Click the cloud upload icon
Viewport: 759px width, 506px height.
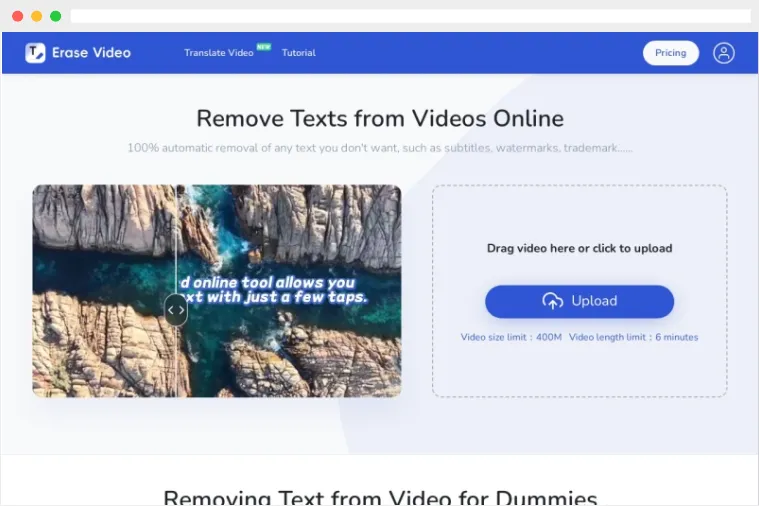point(552,301)
